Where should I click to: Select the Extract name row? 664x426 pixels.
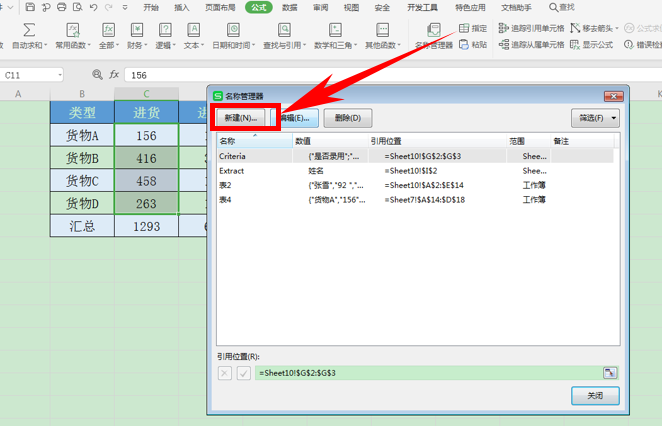click(x=415, y=171)
